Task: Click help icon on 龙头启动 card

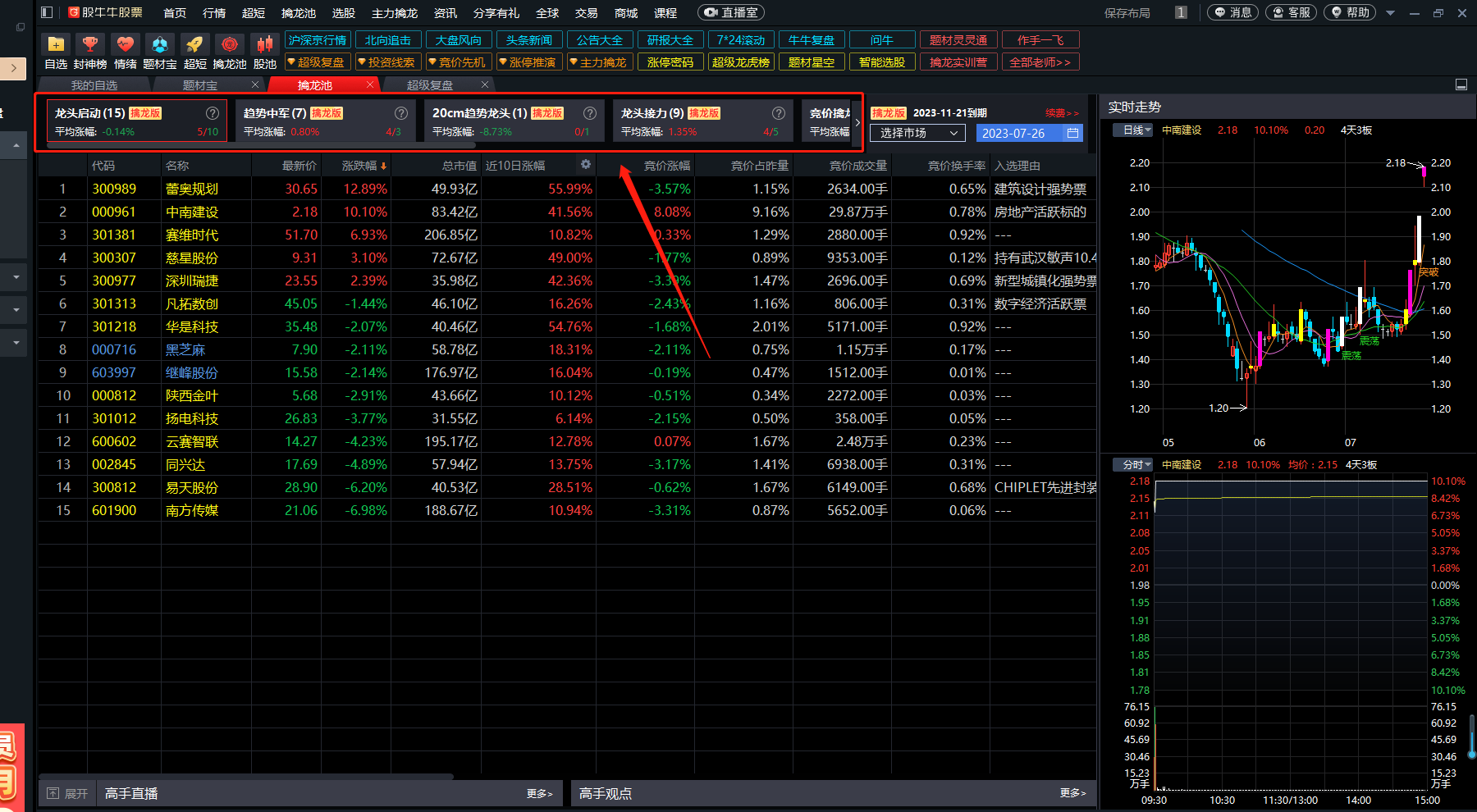Action: click(x=213, y=113)
